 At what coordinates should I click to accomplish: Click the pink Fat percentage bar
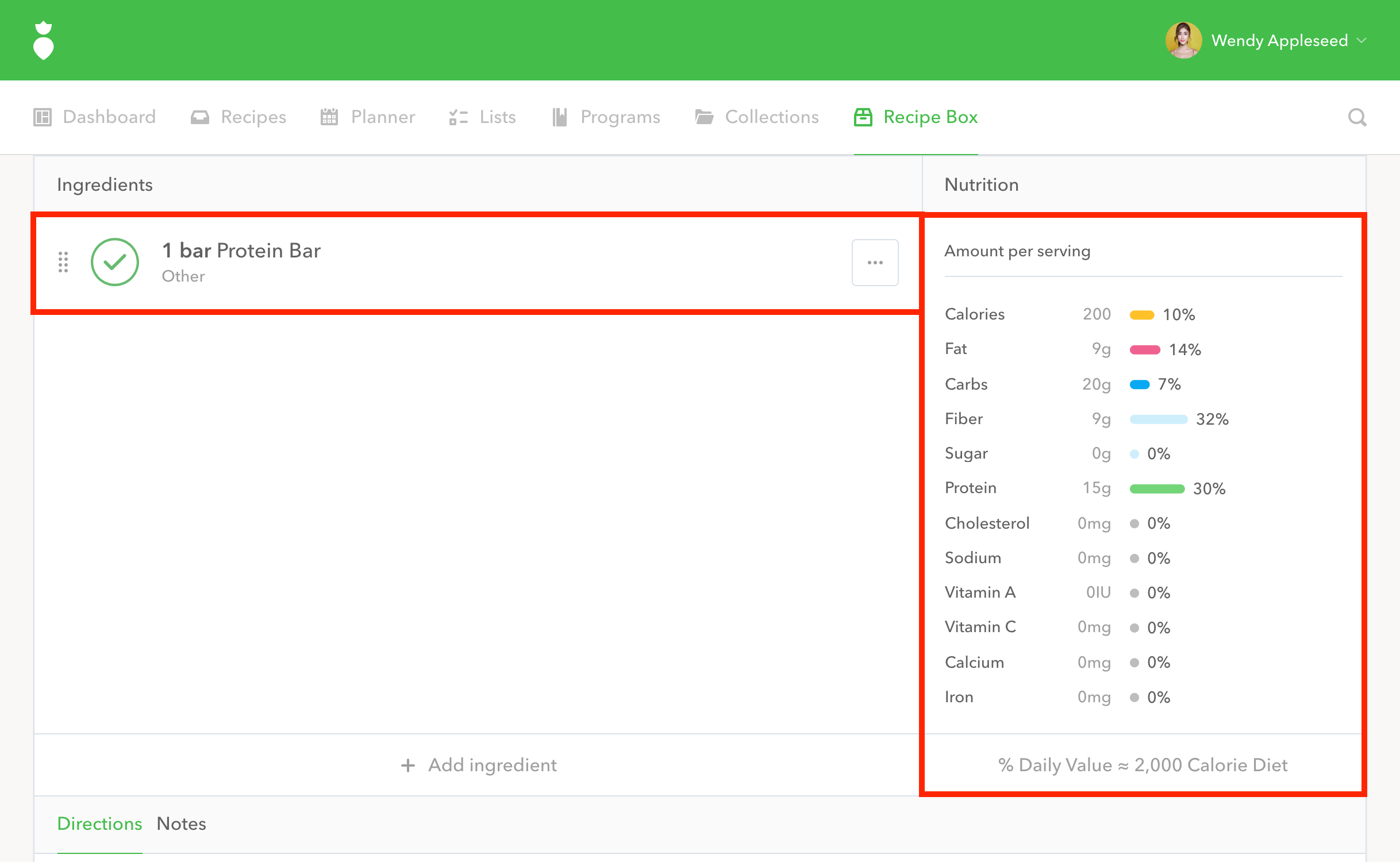point(1145,349)
